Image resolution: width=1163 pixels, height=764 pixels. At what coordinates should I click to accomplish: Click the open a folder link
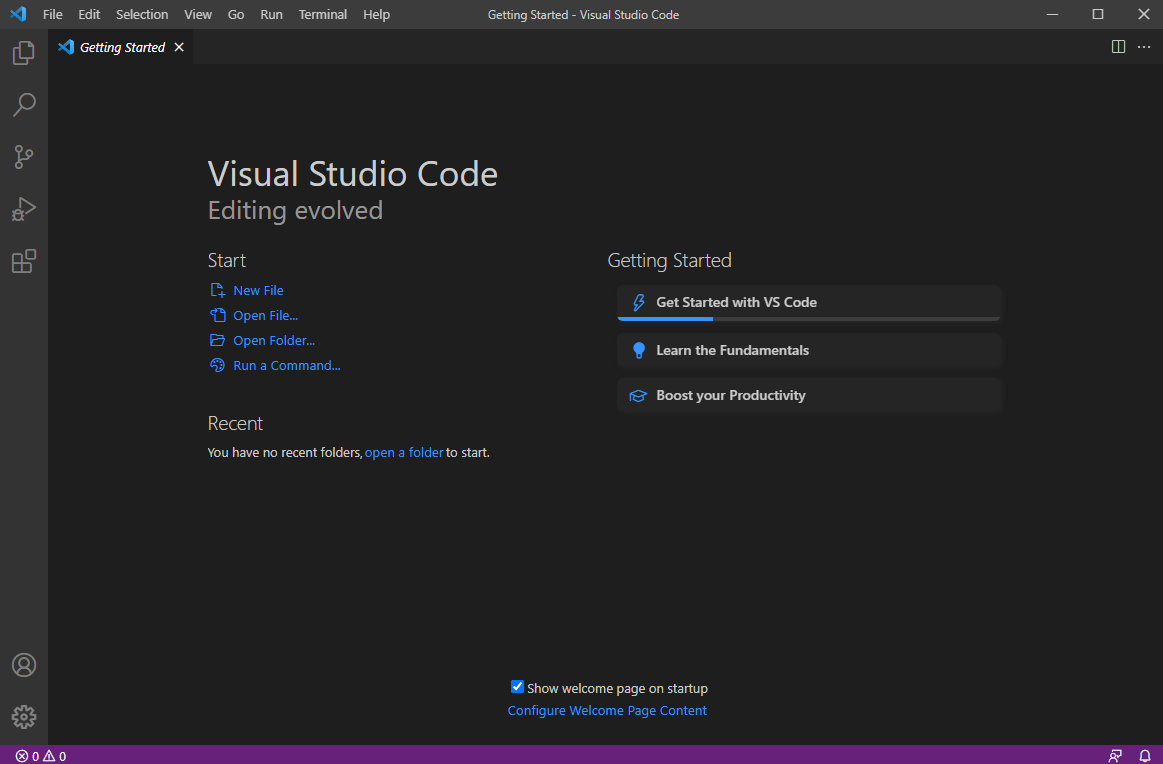point(404,452)
